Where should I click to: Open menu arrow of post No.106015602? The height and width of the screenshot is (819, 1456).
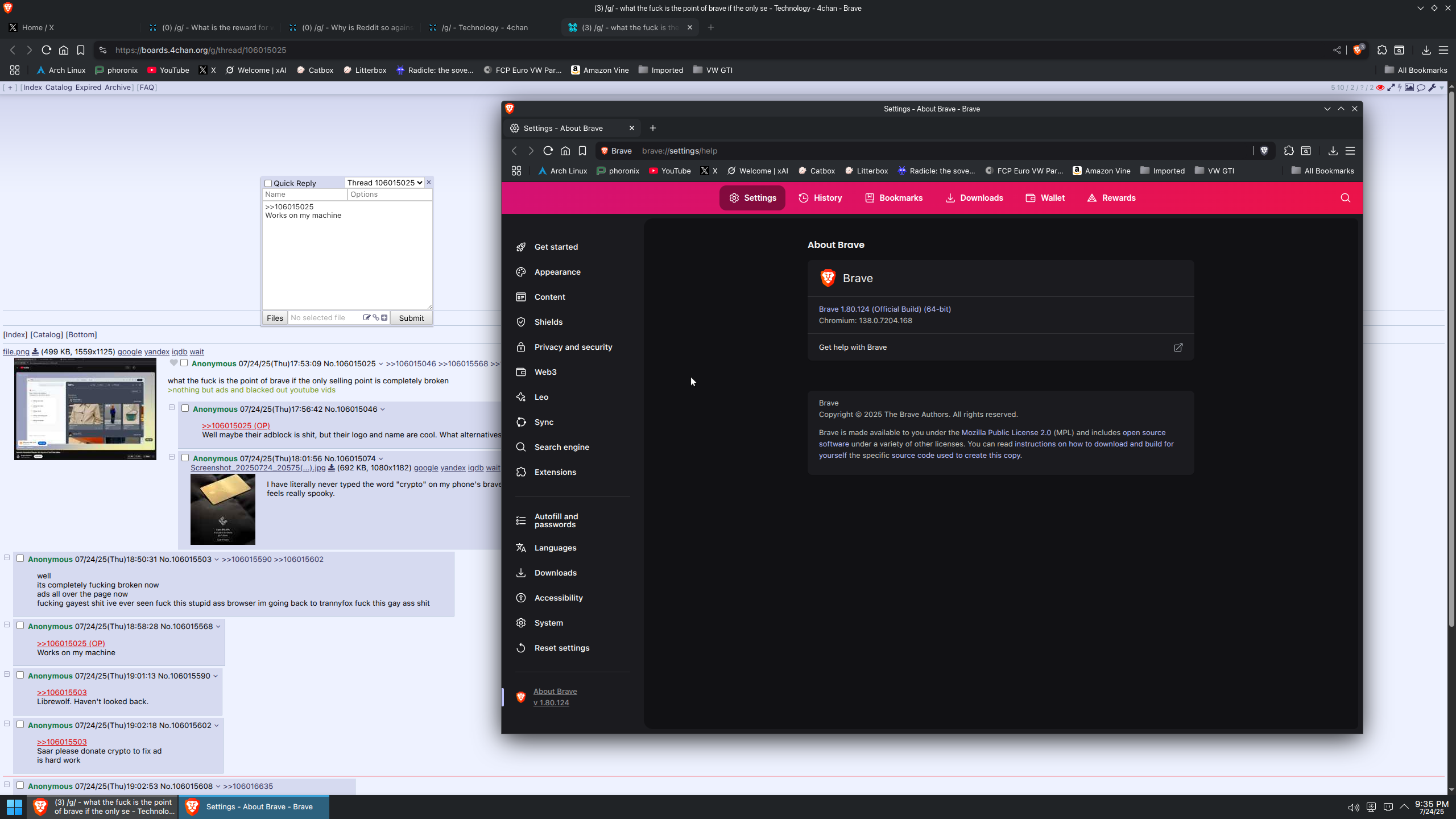pos(217,726)
